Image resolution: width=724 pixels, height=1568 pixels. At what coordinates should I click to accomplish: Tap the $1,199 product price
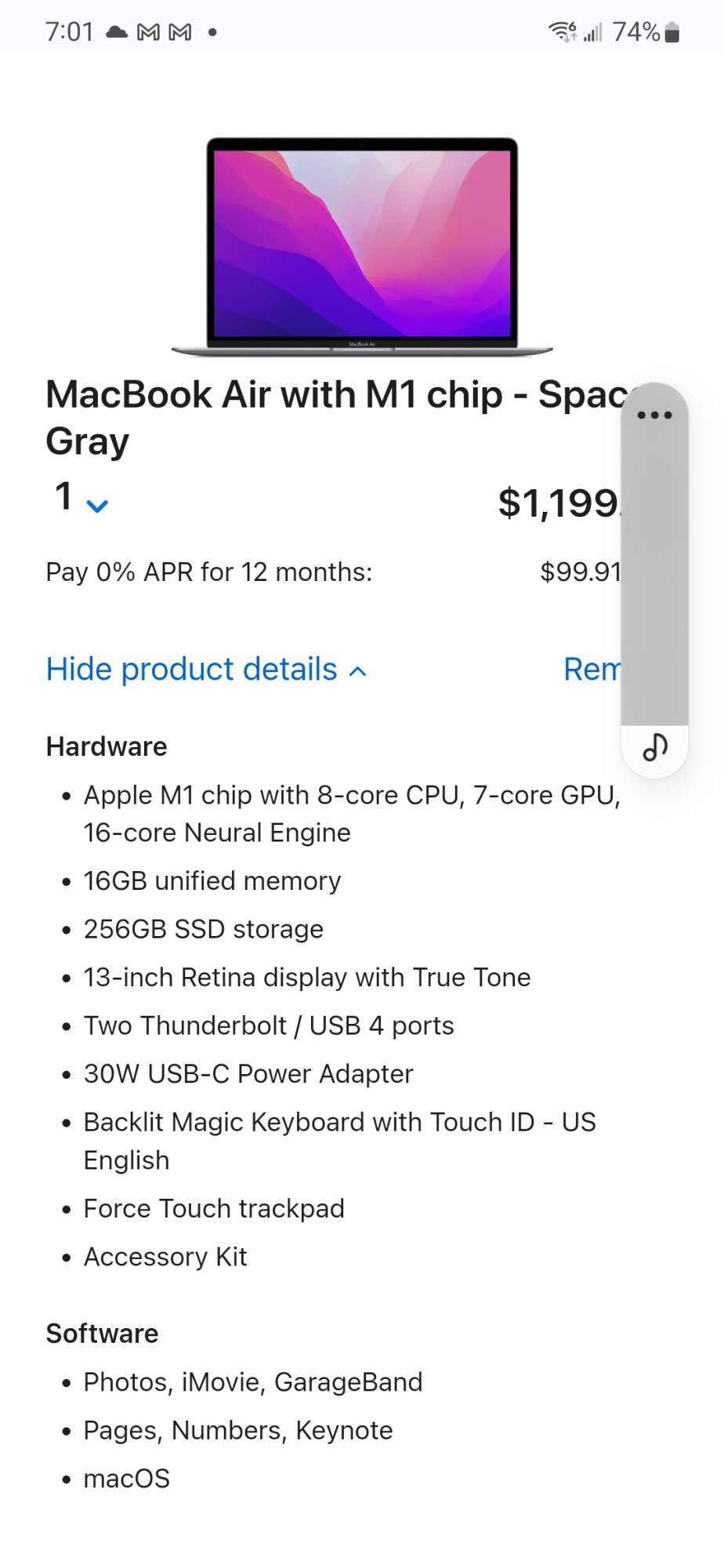(559, 503)
